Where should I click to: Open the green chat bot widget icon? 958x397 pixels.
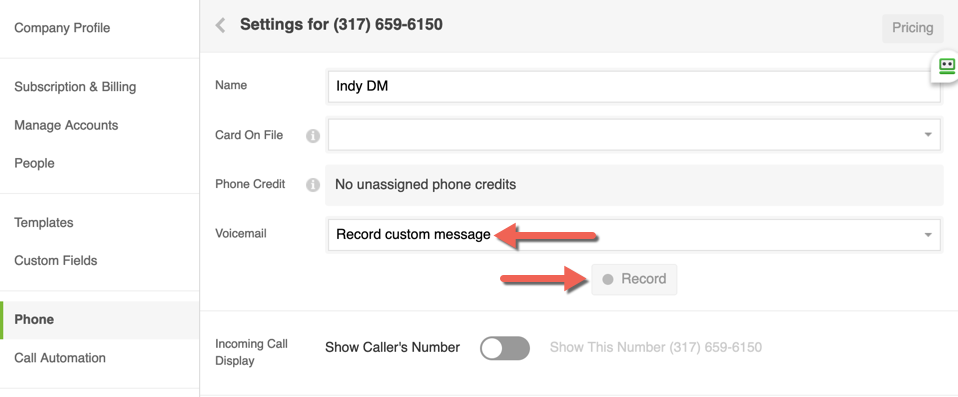(x=946, y=66)
